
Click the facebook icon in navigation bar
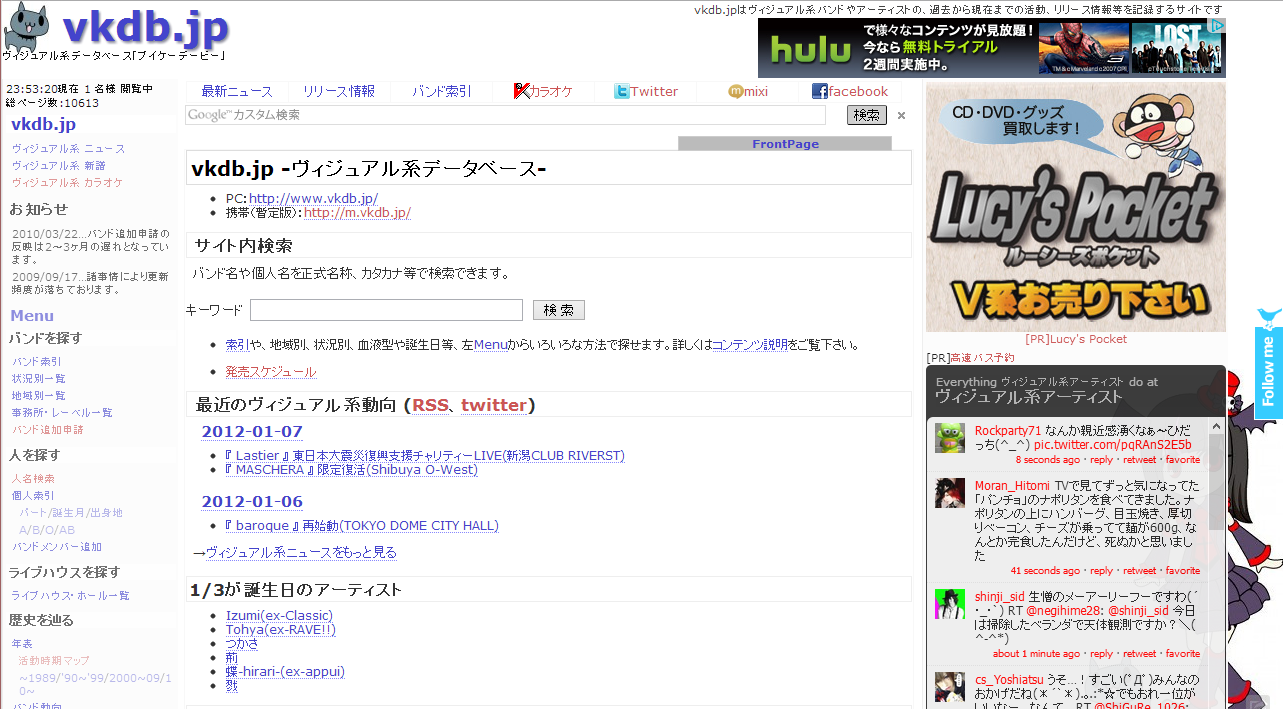(x=819, y=91)
